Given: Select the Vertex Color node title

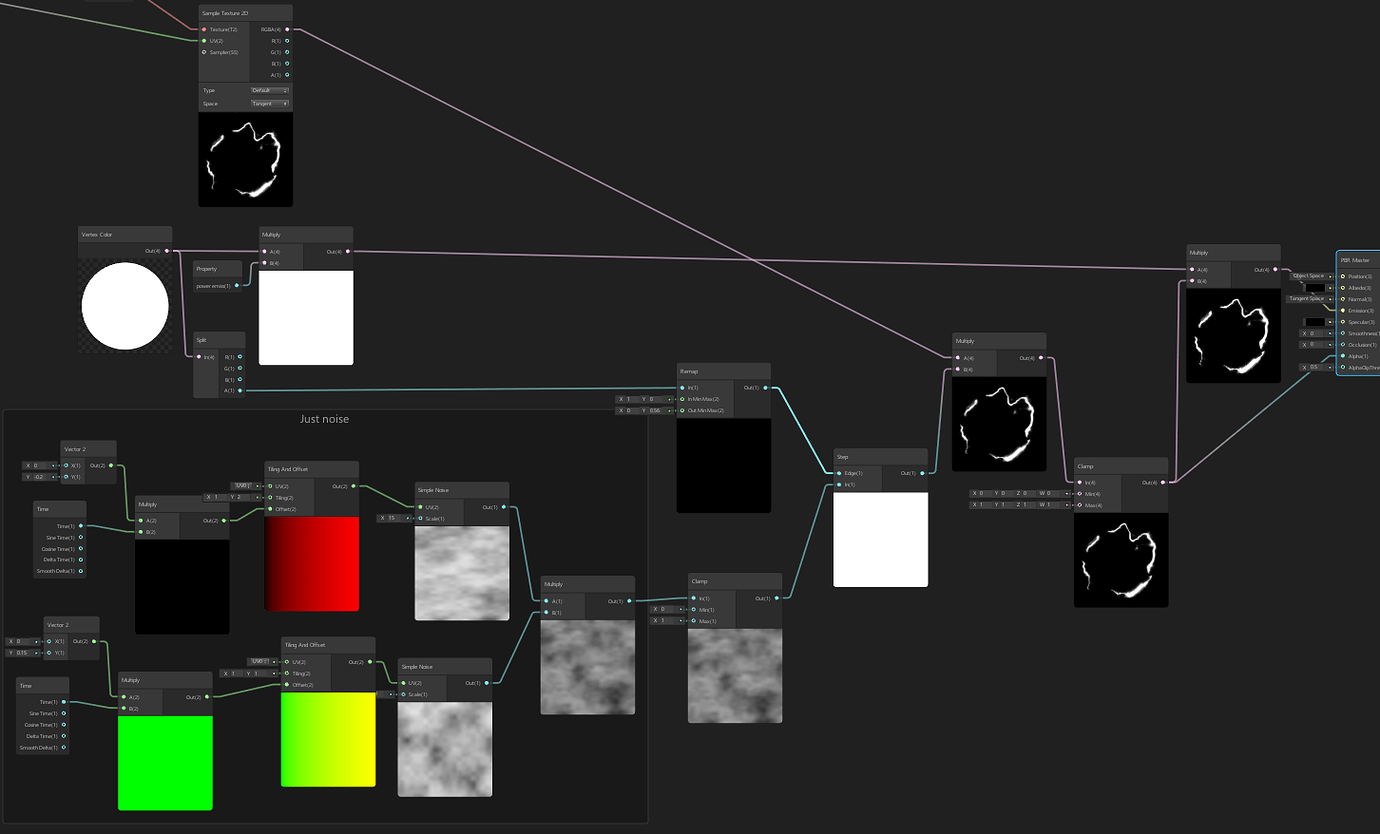Looking at the screenshot, I should click(97, 234).
